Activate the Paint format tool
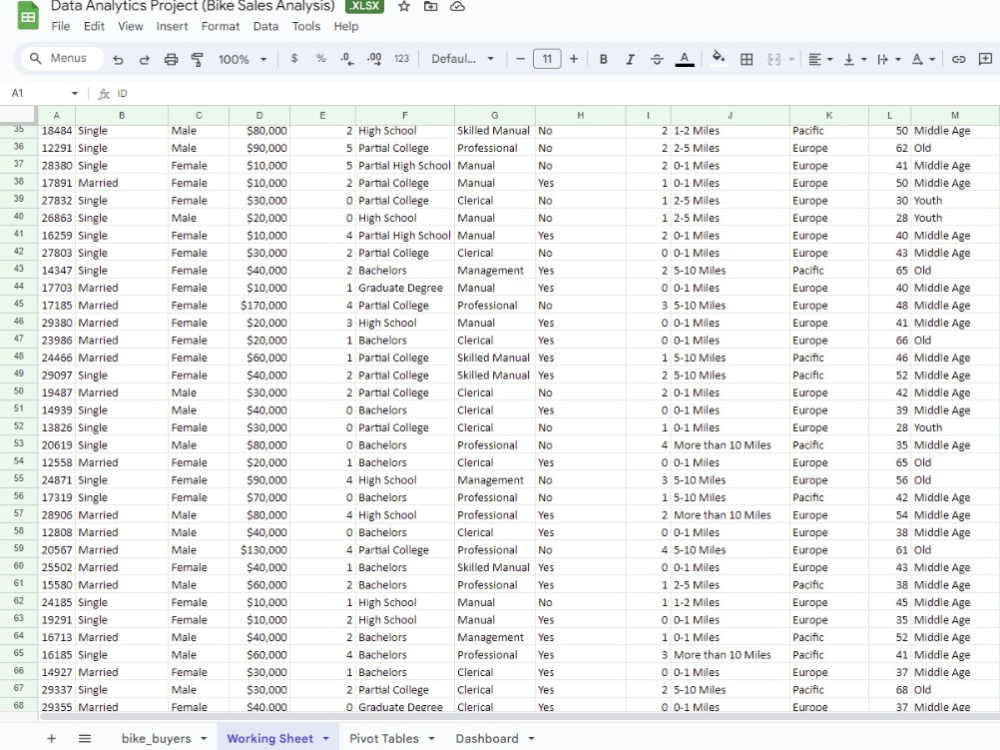The image size is (1000, 750). point(197,59)
